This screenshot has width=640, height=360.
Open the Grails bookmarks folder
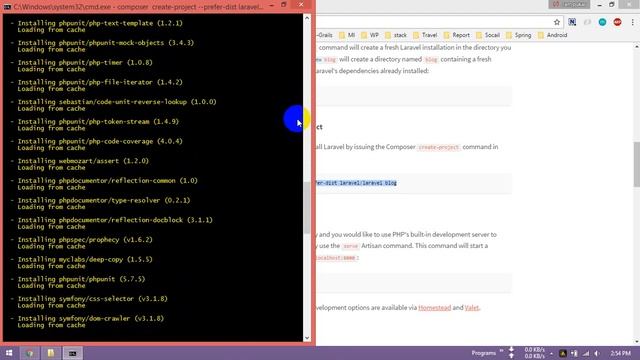pyautogui.click(x=325, y=35)
